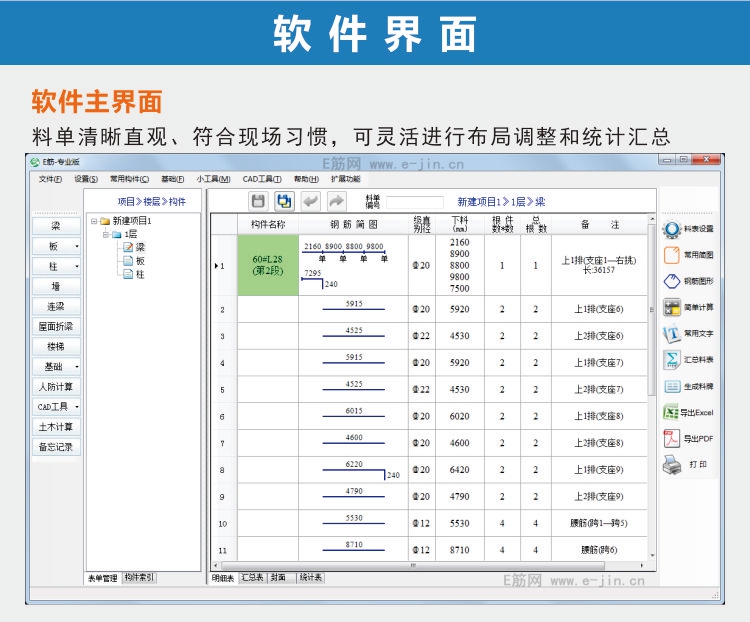This screenshot has width=750, height=622.
Task: Open the CAD工具(T) menu
Action: [262, 179]
